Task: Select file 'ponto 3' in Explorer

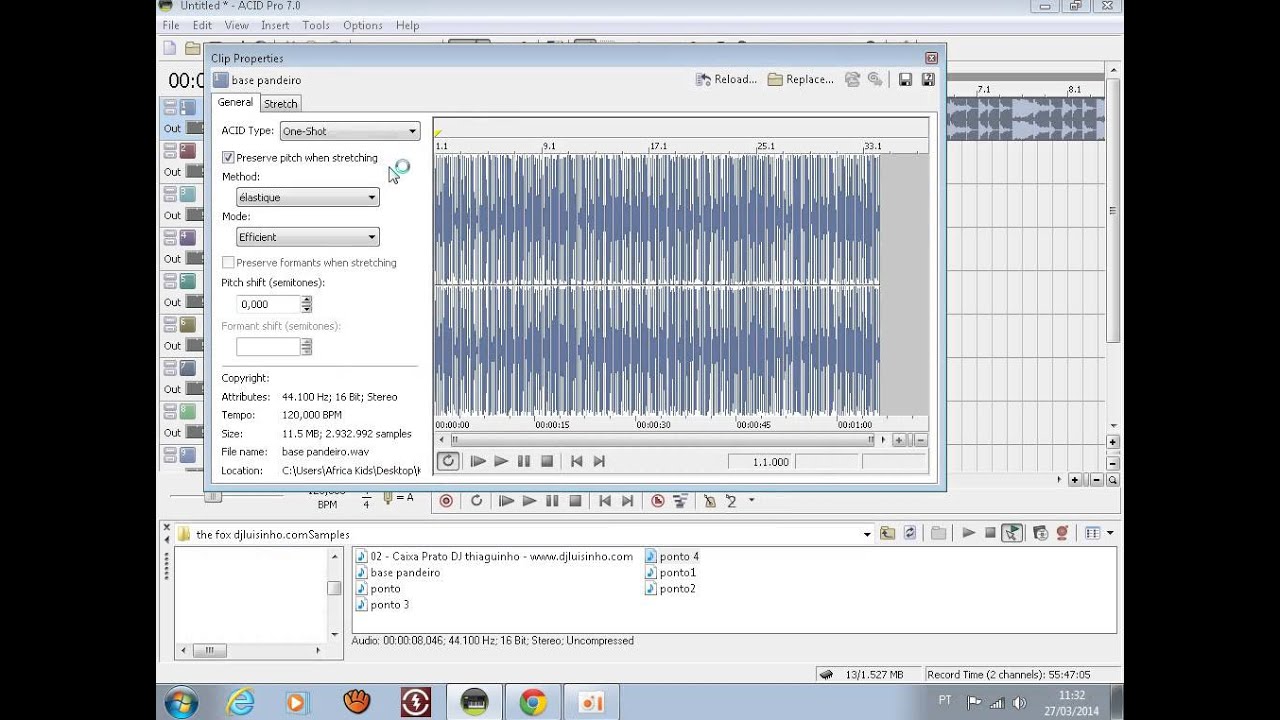Action: tap(382, 605)
